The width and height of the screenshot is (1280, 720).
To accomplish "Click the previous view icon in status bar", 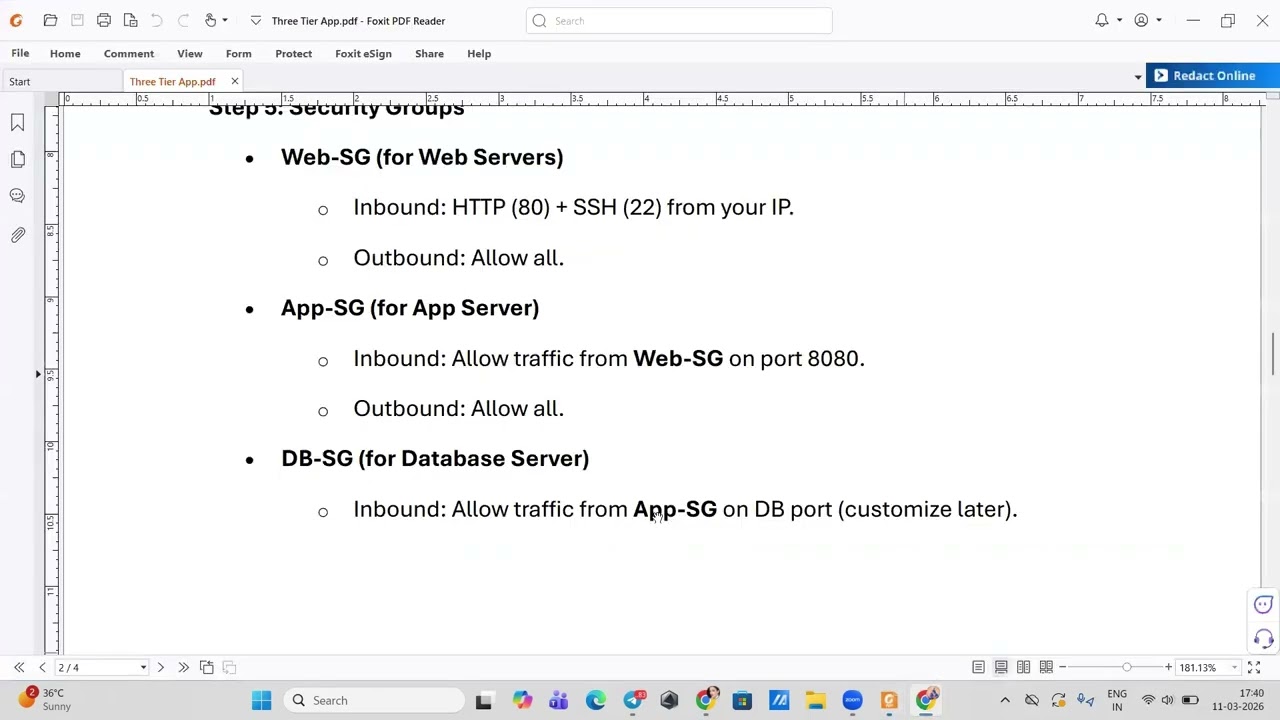I will 206,667.
